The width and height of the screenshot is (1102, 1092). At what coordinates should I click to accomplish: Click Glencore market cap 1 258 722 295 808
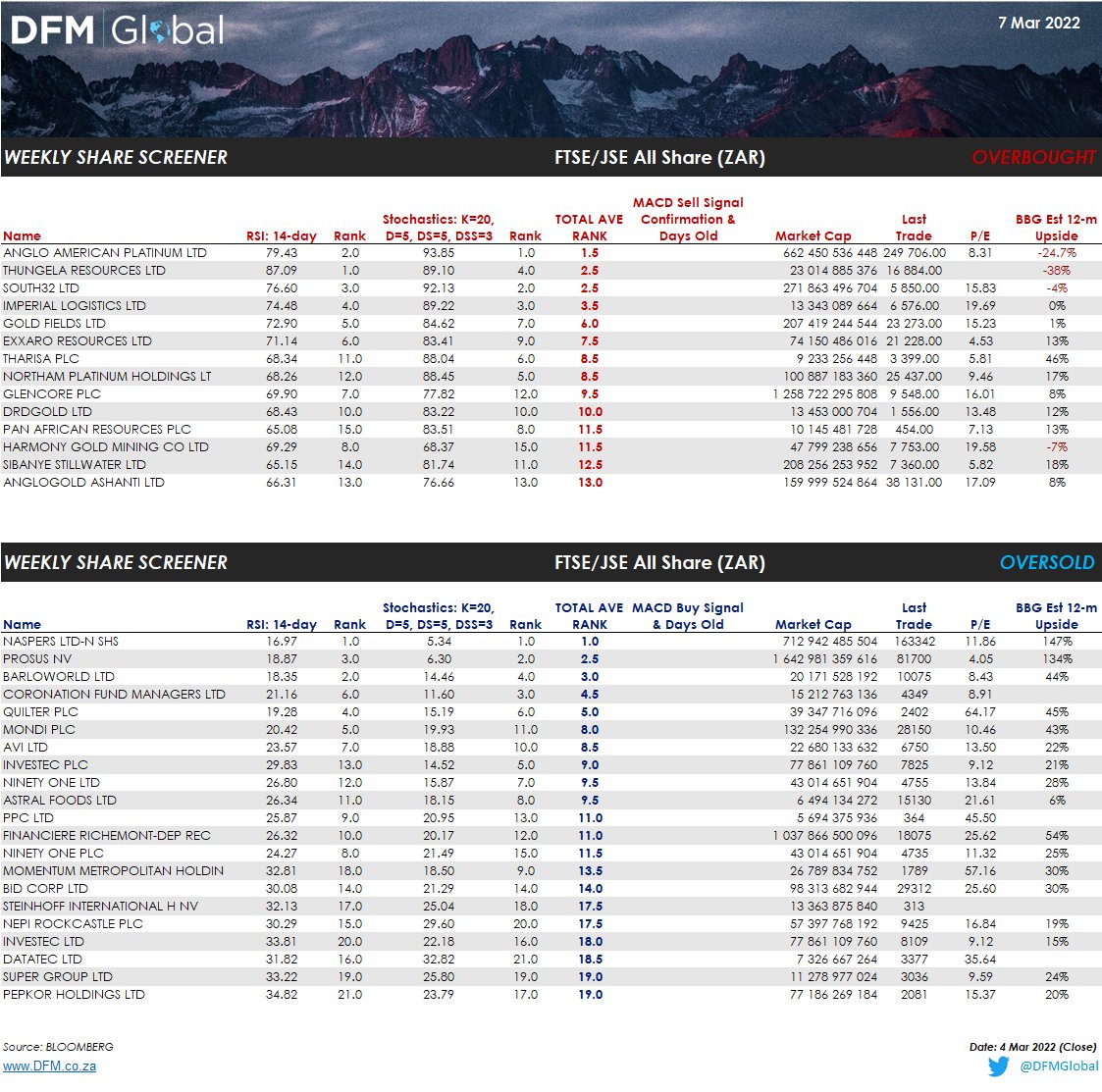point(824,393)
